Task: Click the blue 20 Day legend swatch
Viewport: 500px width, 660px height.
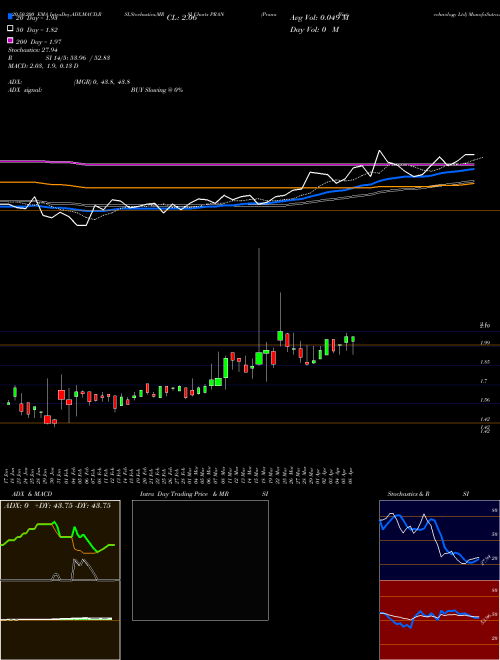Action: pos(10,17)
